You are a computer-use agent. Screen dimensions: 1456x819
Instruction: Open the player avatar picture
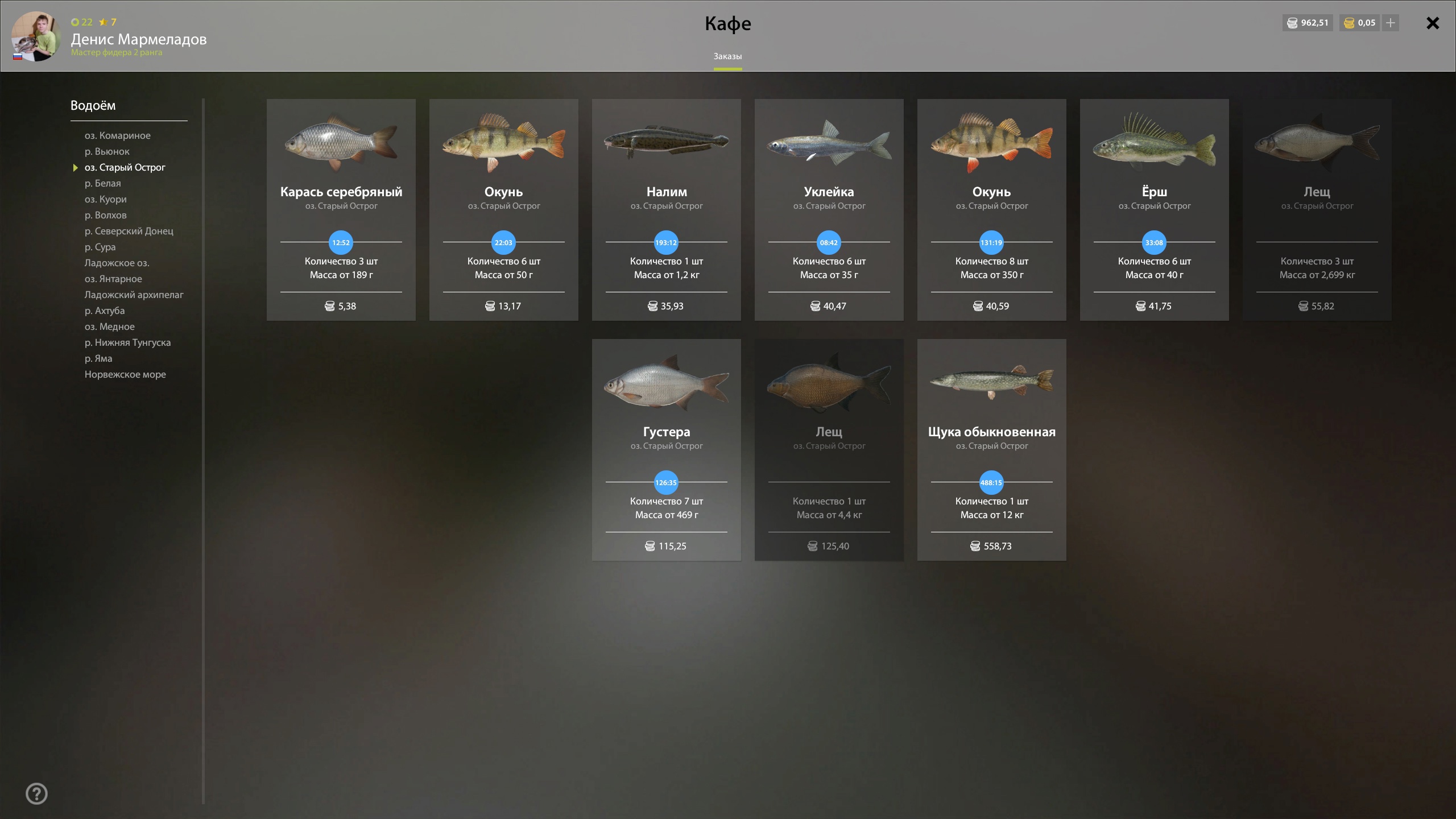point(36,36)
